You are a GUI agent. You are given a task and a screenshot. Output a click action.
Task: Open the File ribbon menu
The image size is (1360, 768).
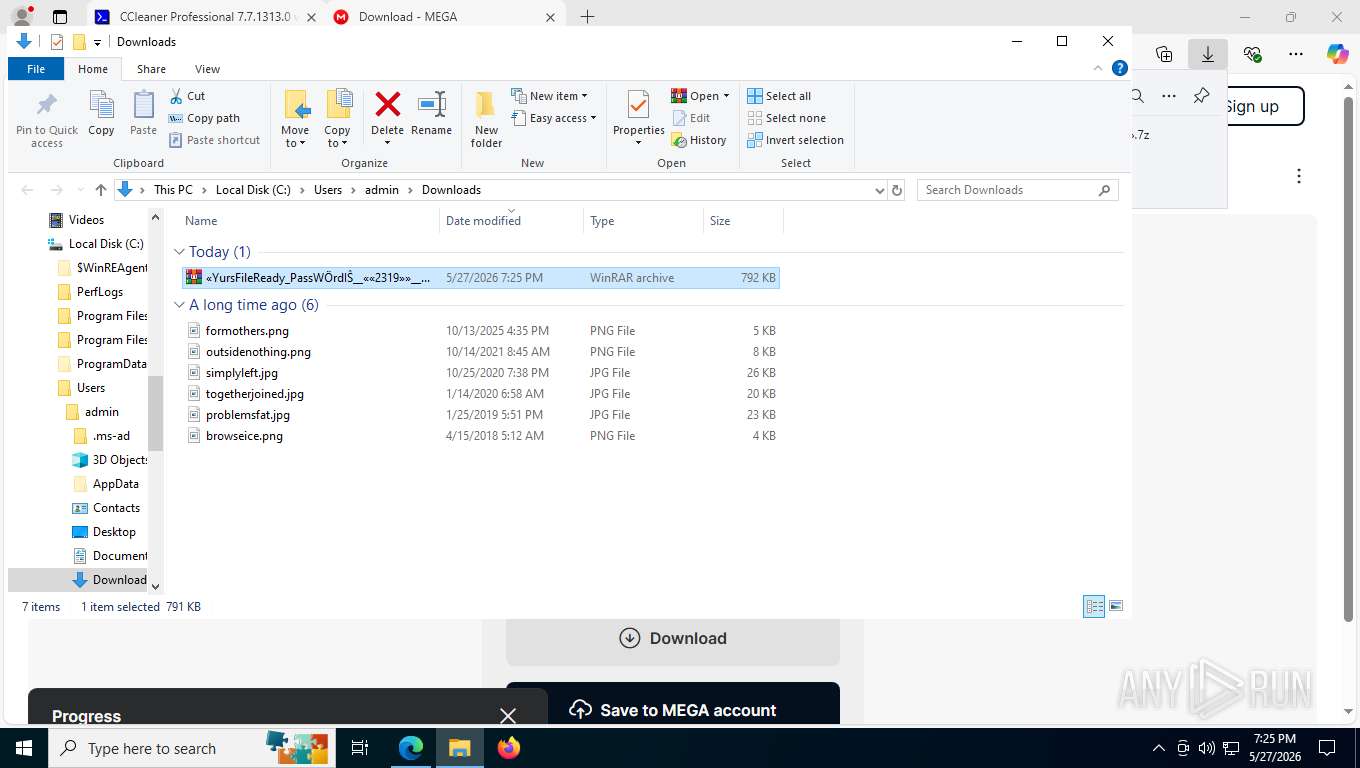click(x=36, y=69)
